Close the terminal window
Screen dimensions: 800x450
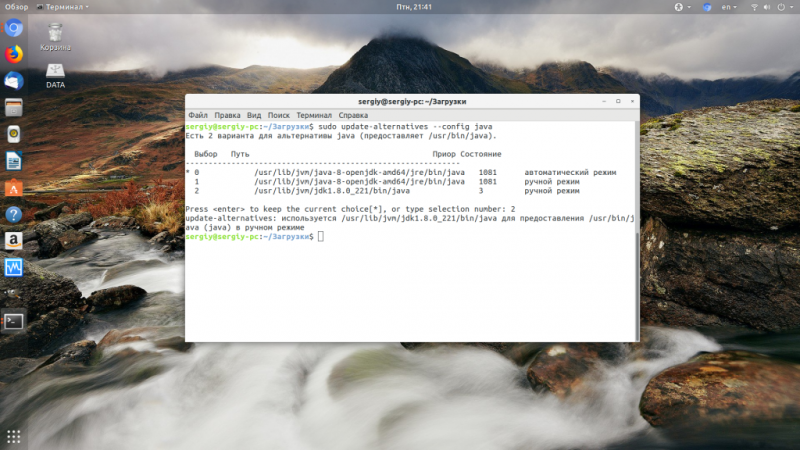632,102
